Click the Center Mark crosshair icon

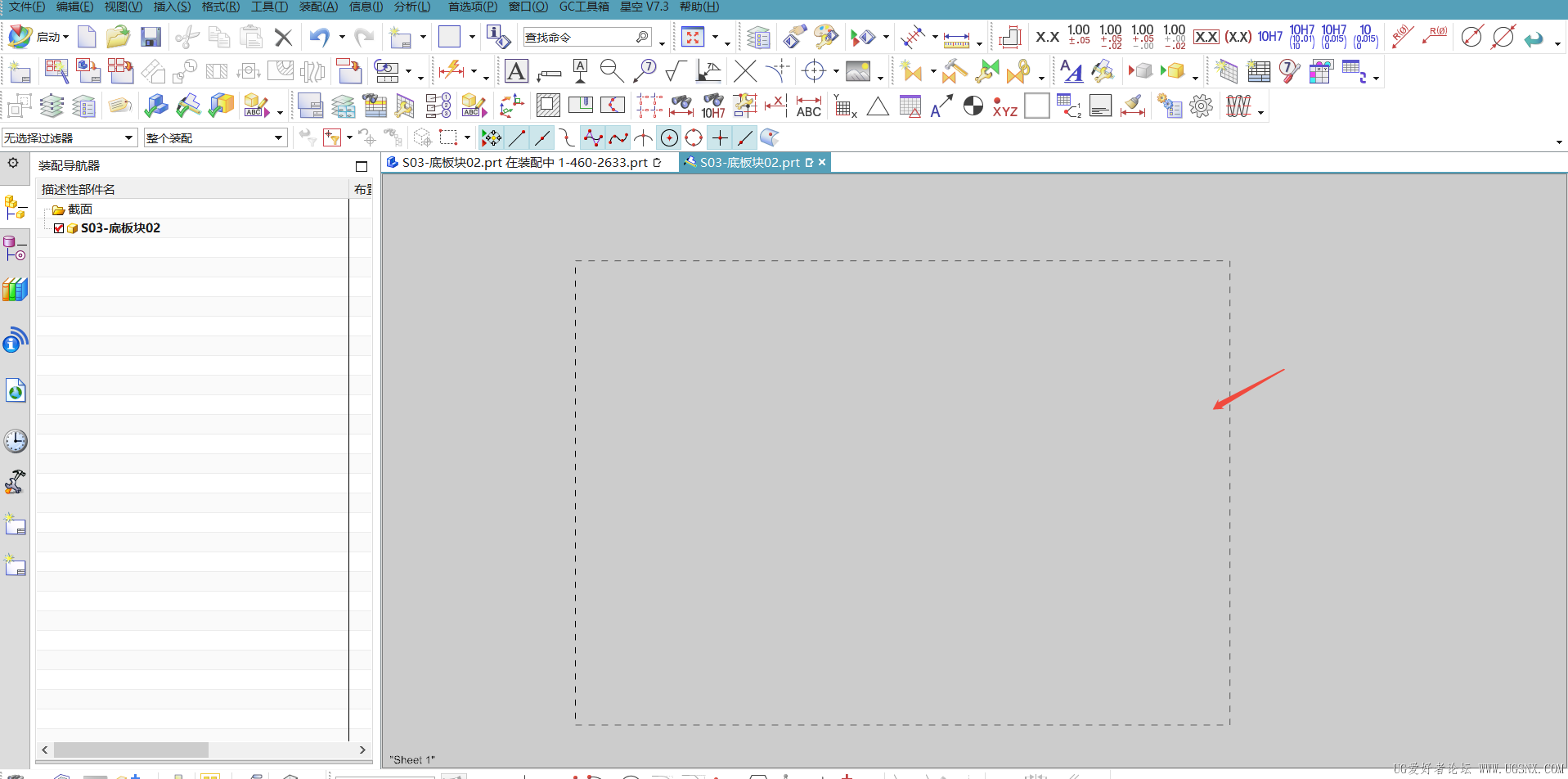coord(814,71)
